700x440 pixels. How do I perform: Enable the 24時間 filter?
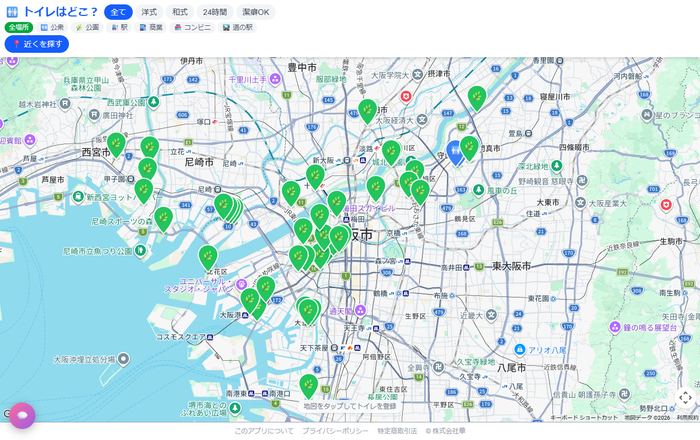pyautogui.click(x=215, y=12)
